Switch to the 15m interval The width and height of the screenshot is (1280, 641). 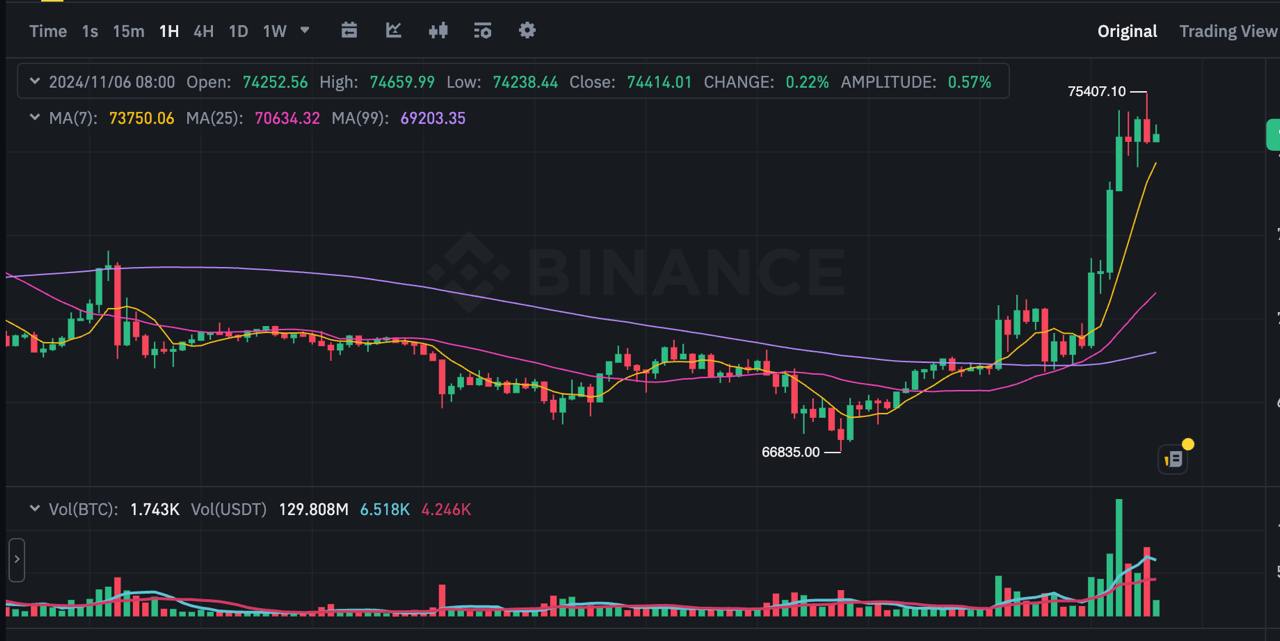(128, 31)
